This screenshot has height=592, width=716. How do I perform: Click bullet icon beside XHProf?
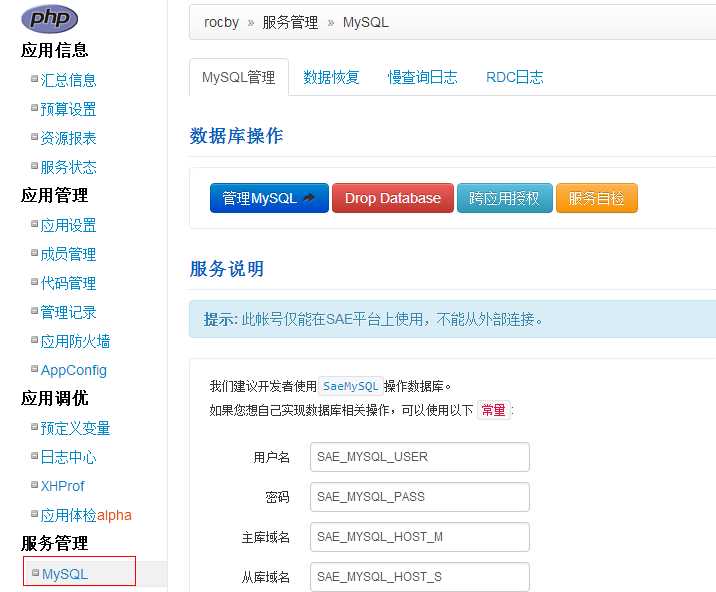[34, 485]
